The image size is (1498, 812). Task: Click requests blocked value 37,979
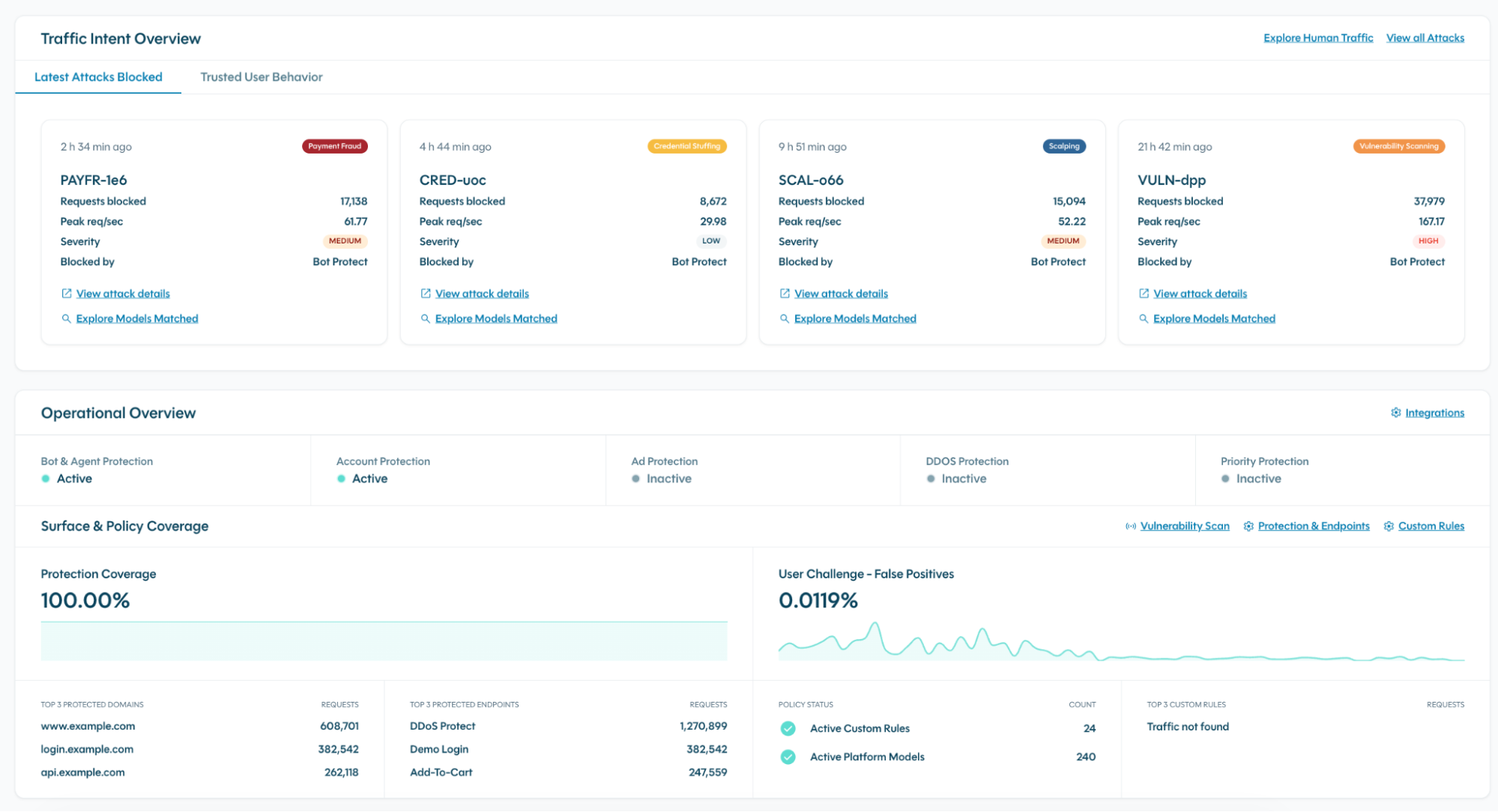1429,202
